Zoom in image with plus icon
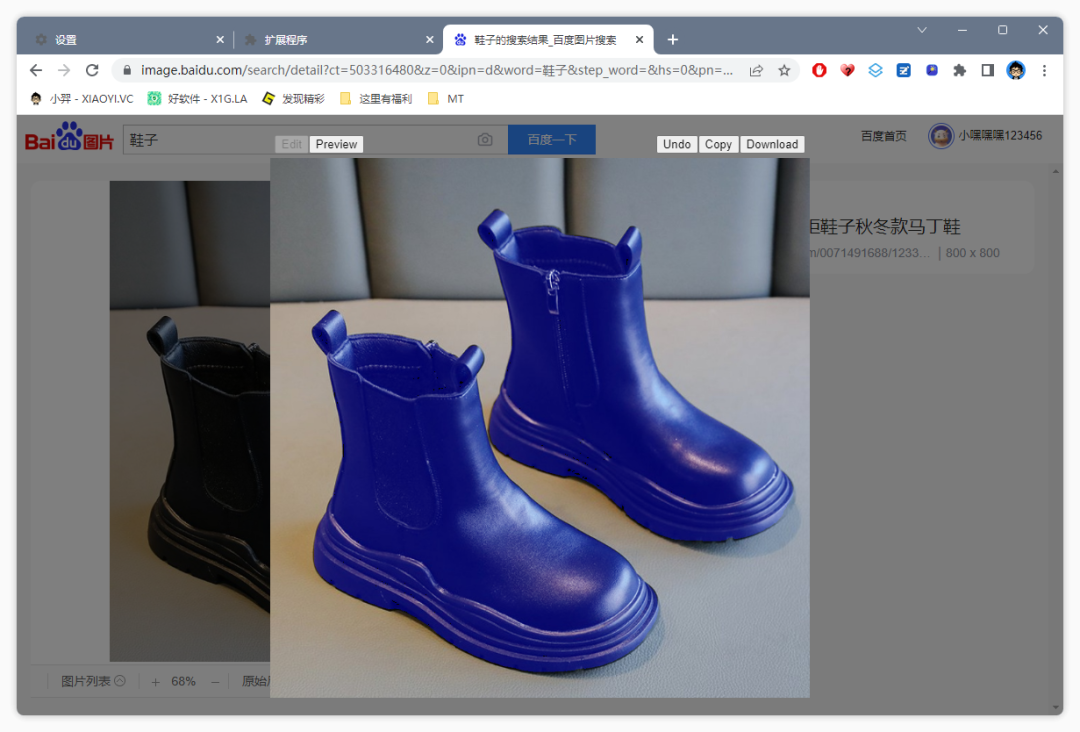The width and height of the screenshot is (1080, 732). click(155, 681)
